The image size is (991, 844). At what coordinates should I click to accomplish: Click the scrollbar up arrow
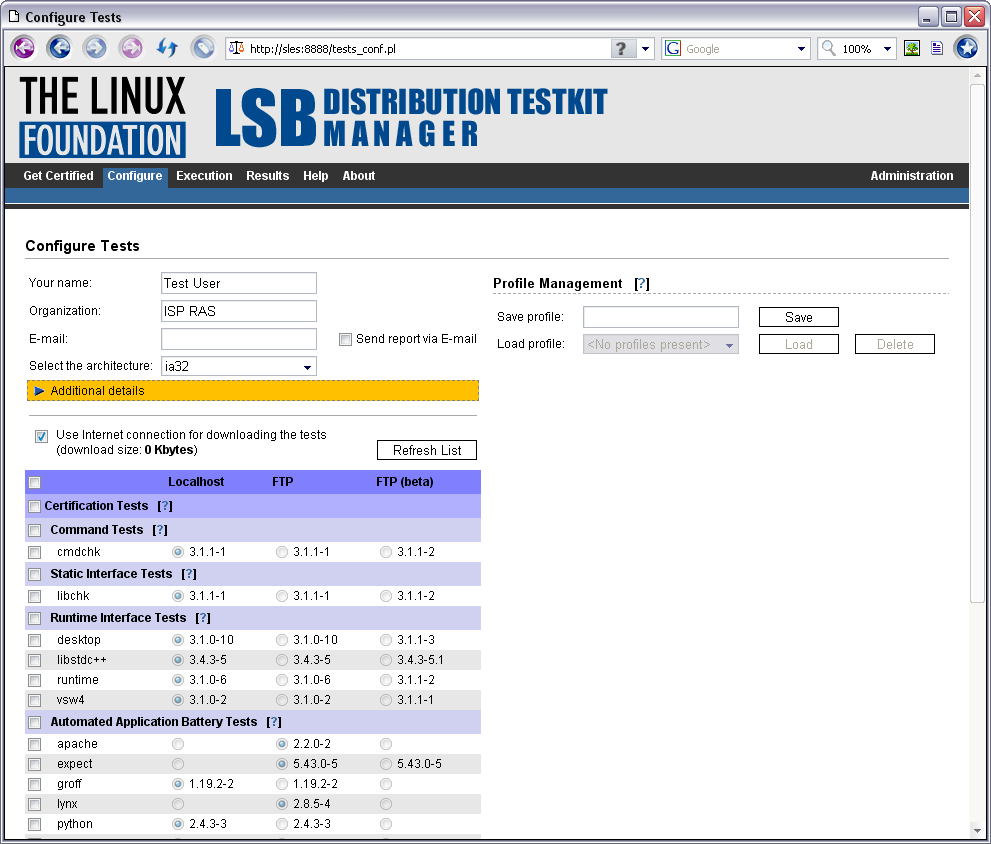977,75
